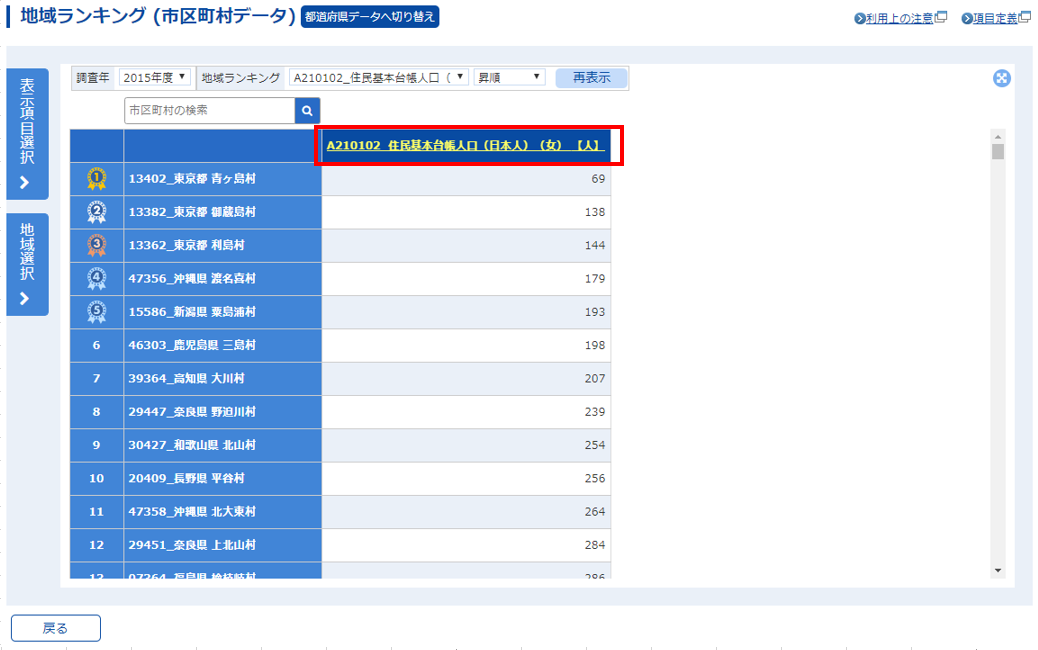Expand the 地域選択 side panel tab
Viewport: 1038px width, 650px height.
pyautogui.click(x=27, y=264)
